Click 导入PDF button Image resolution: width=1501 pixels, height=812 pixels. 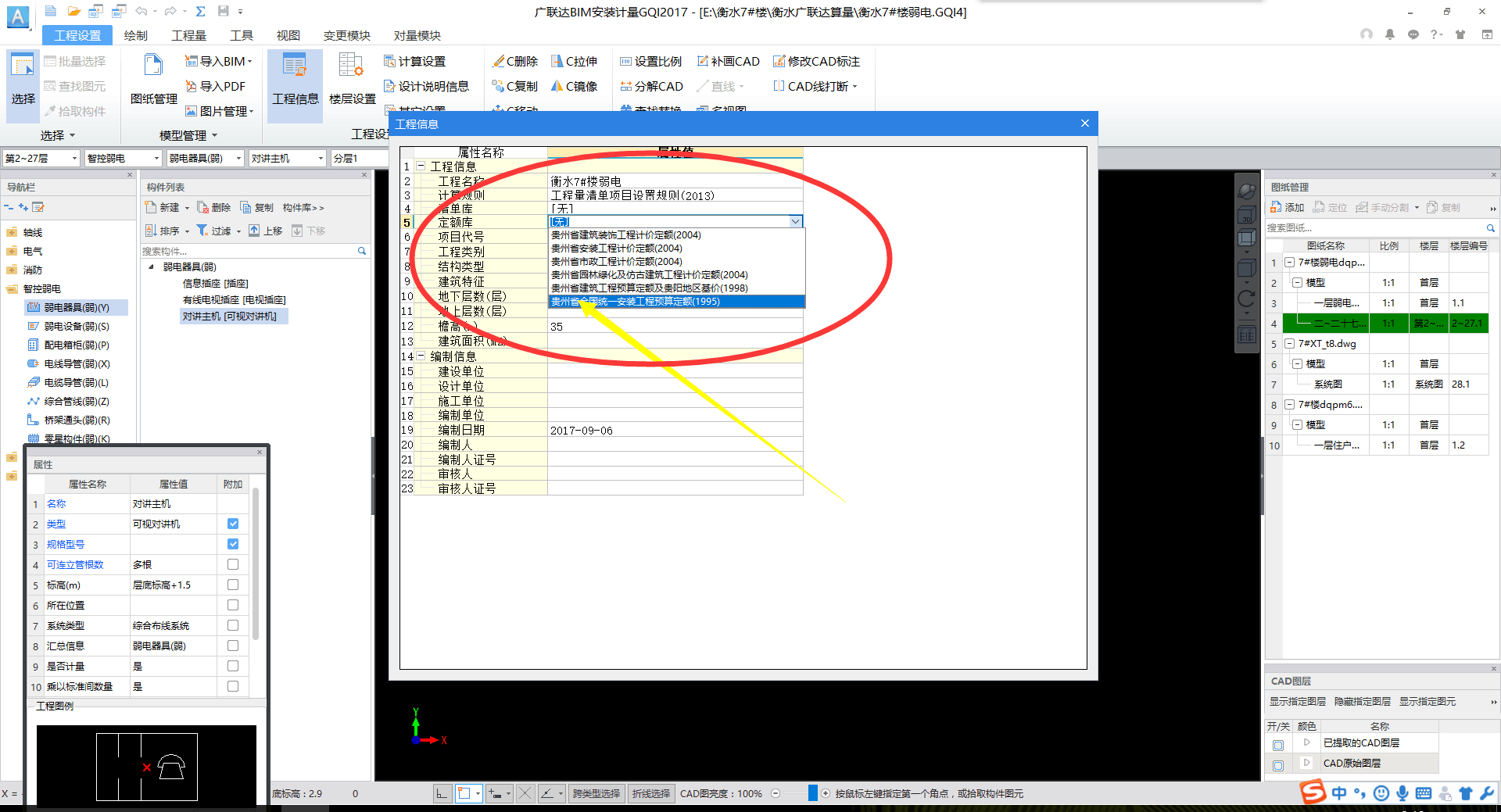tap(216, 86)
